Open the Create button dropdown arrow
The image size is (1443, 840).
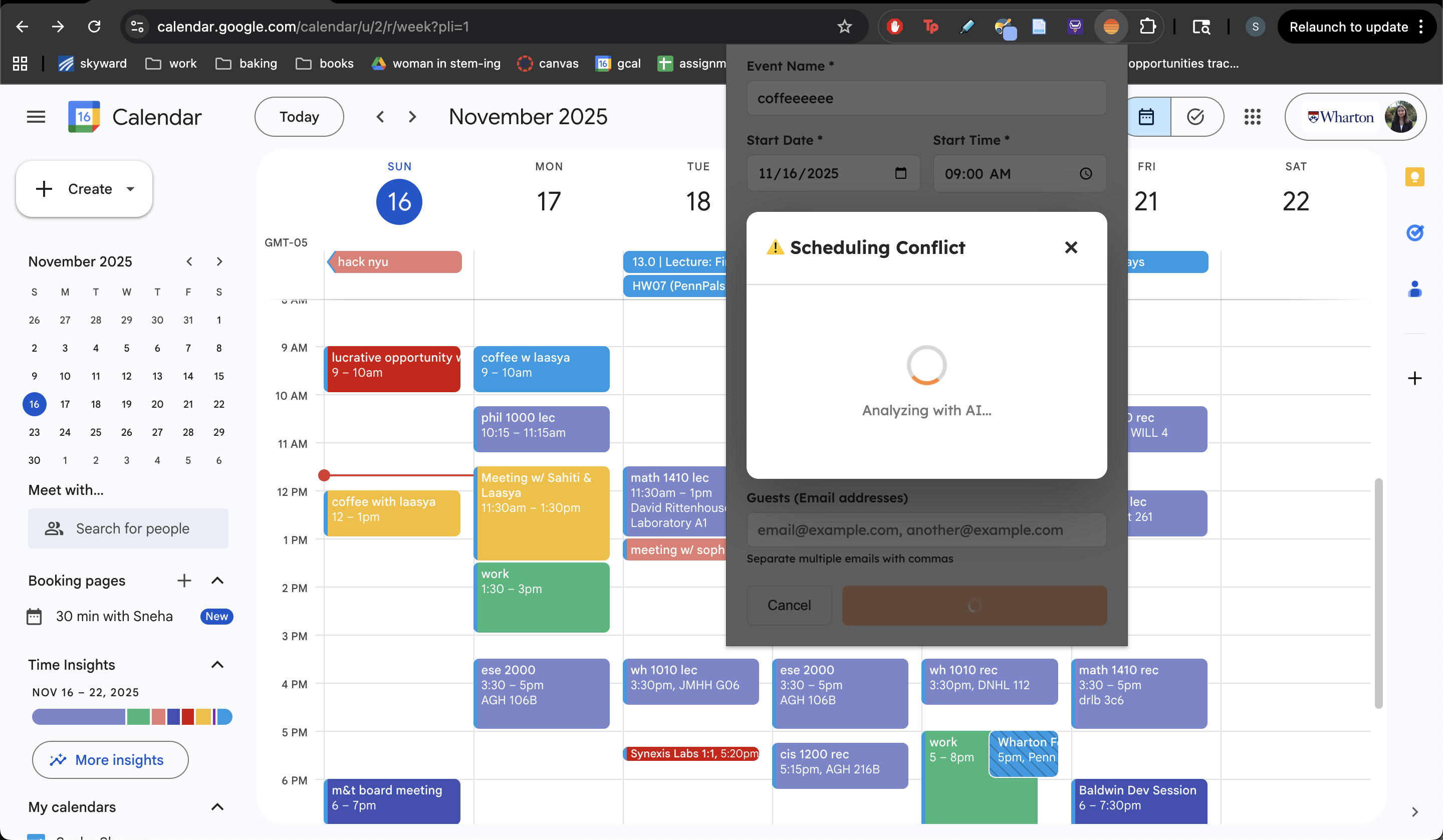[x=131, y=189]
